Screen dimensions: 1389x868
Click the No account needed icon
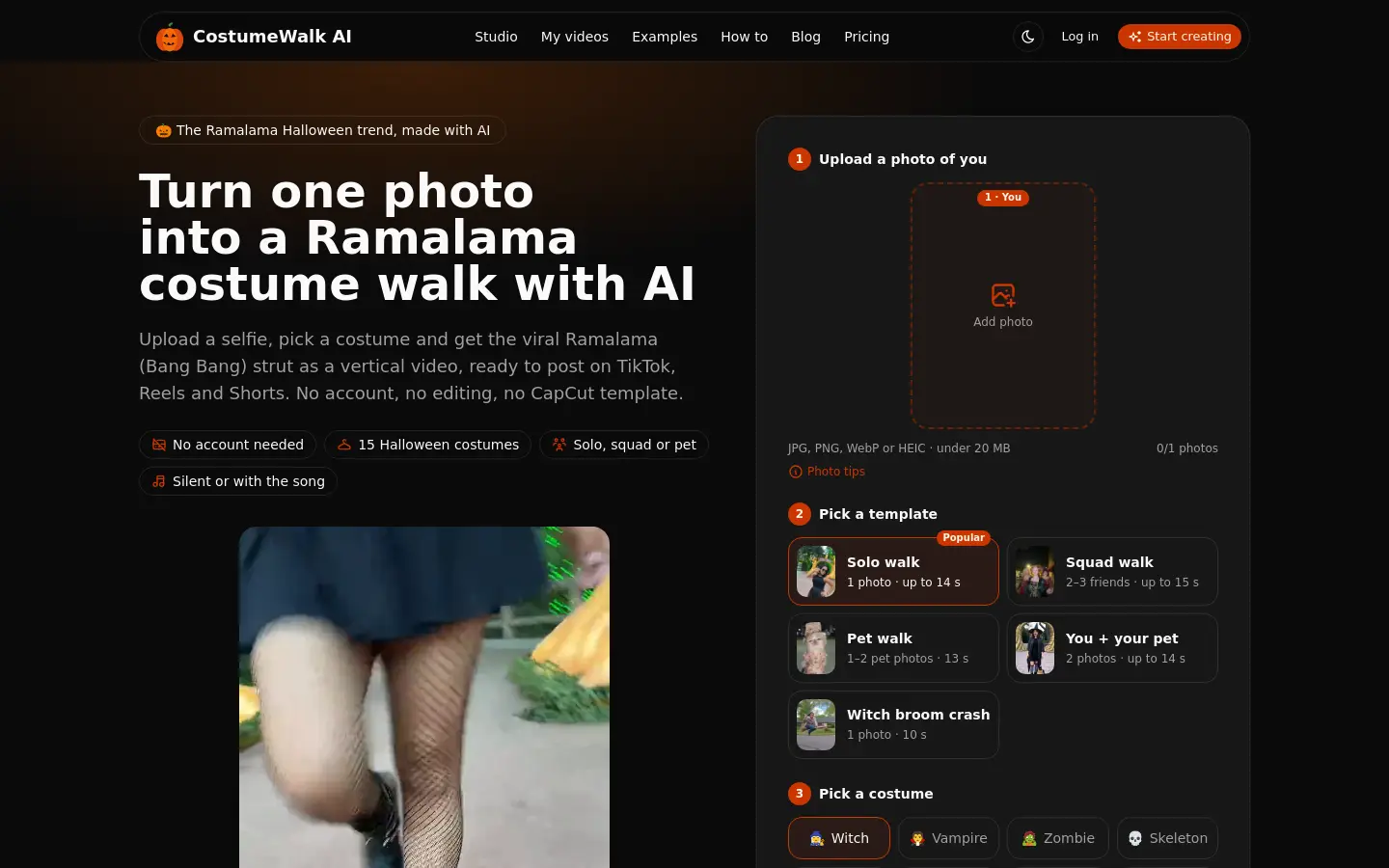159,445
